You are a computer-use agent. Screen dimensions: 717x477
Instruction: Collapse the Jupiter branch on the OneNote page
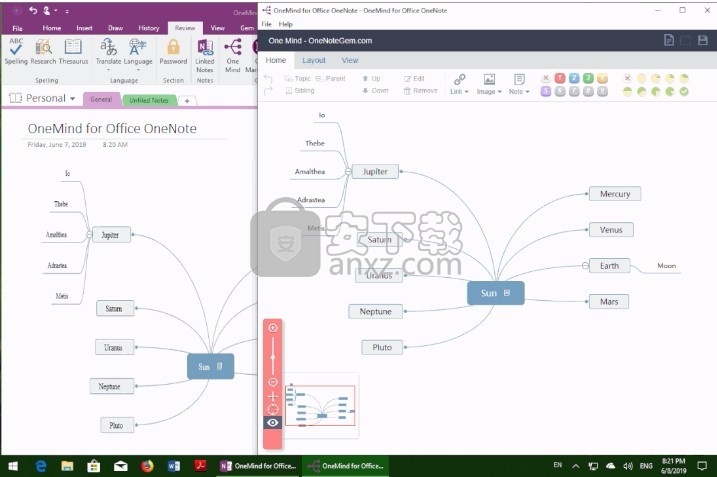(89, 235)
